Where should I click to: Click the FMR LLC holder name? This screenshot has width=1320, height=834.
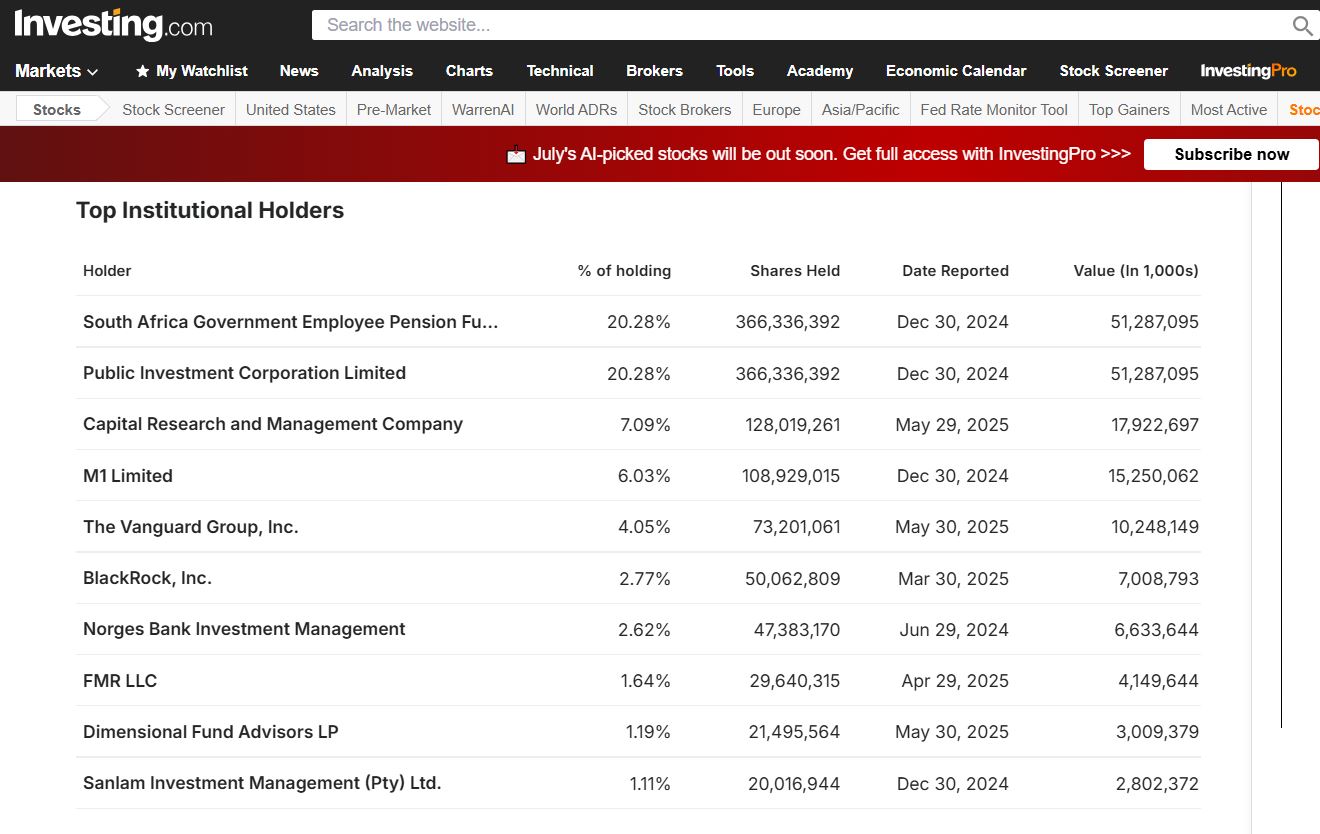(x=120, y=681)
